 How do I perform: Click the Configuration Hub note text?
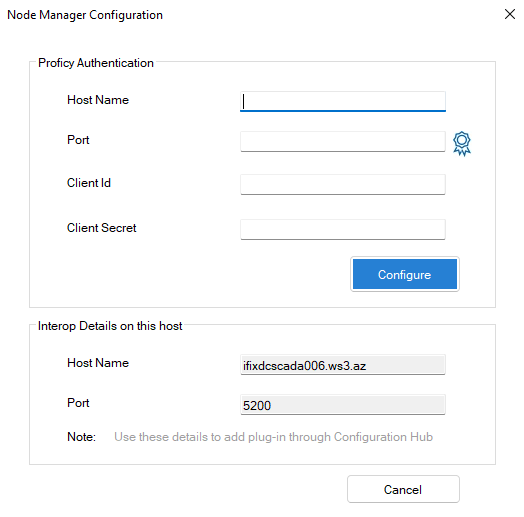273,437
